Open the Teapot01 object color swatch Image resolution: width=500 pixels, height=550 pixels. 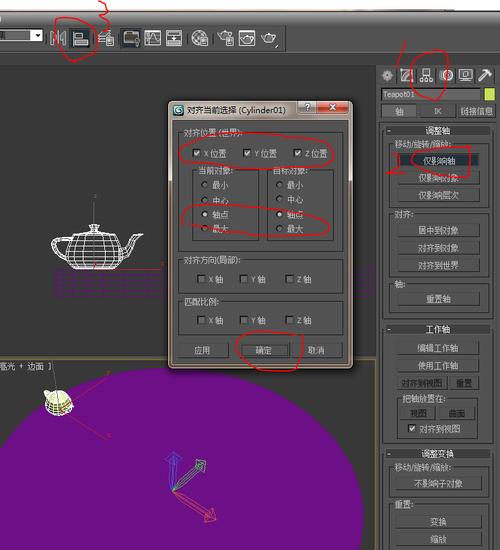[x=489, y=94]
